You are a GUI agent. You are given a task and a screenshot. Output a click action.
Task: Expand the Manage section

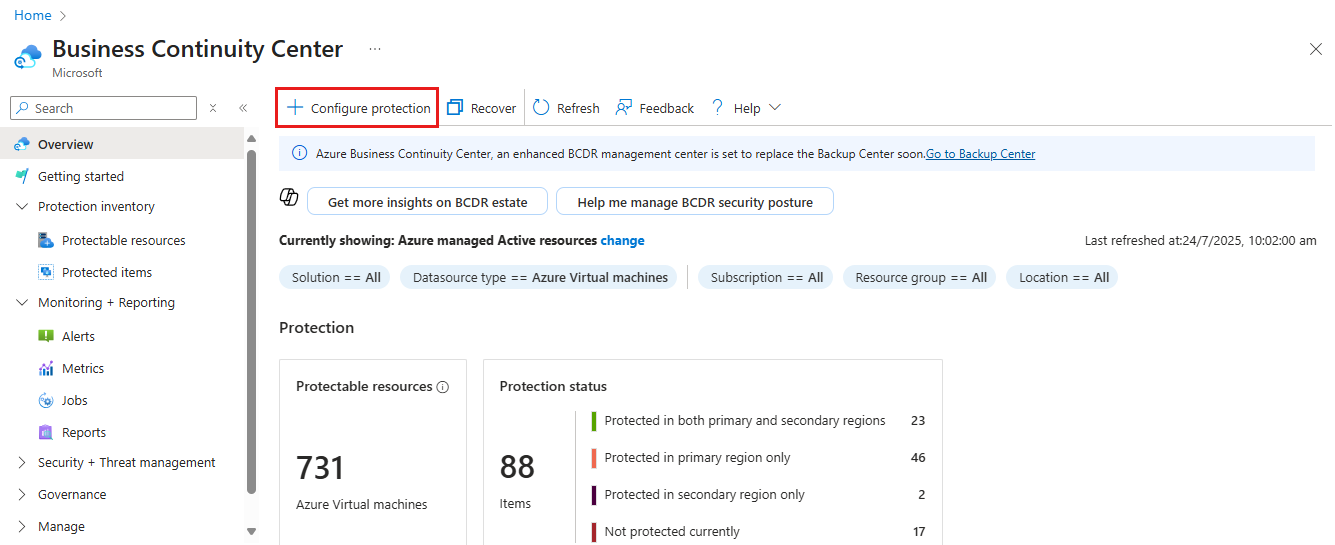22,527
